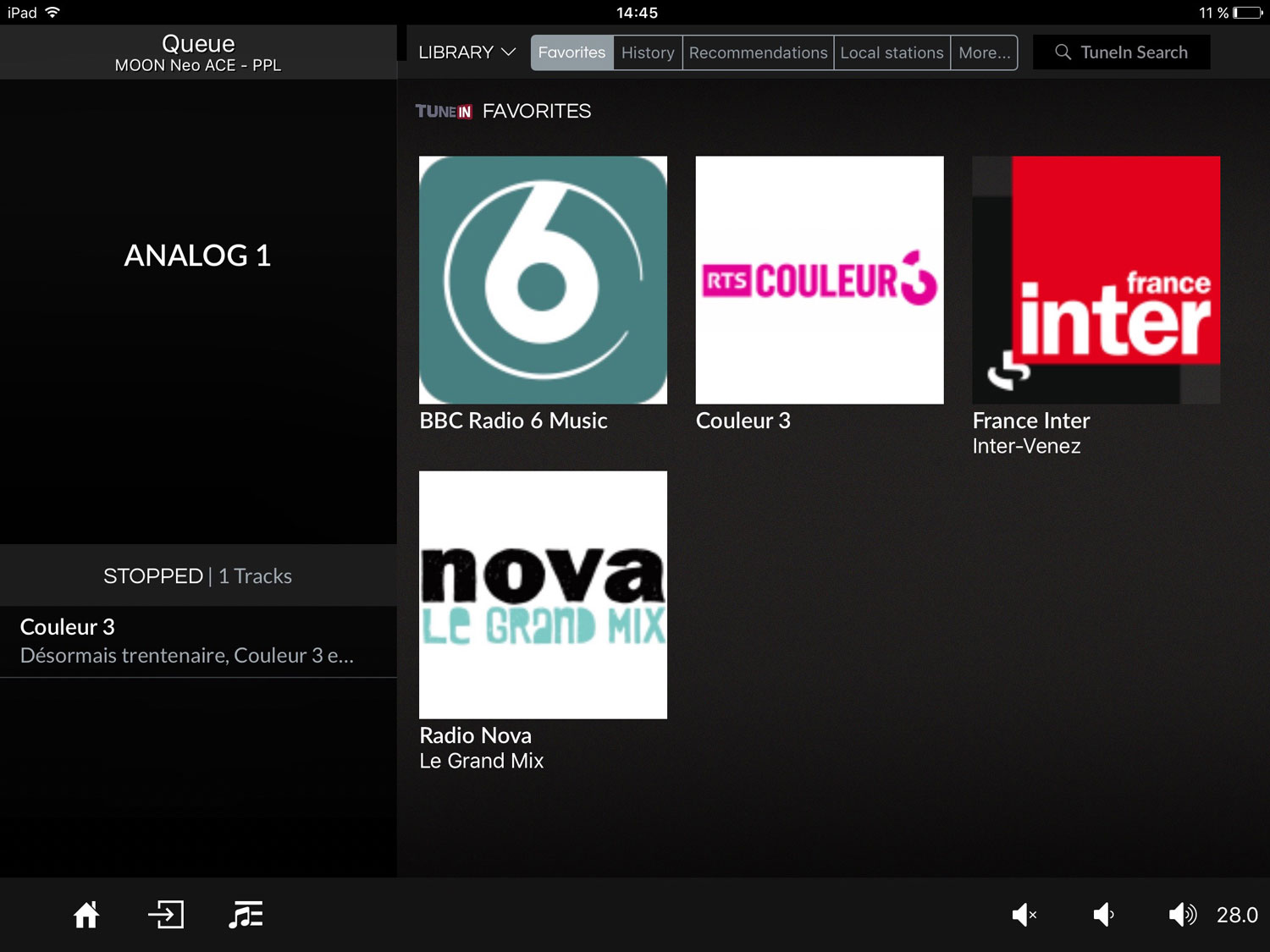Open the Recommendations tab

(x=758, y=52)
